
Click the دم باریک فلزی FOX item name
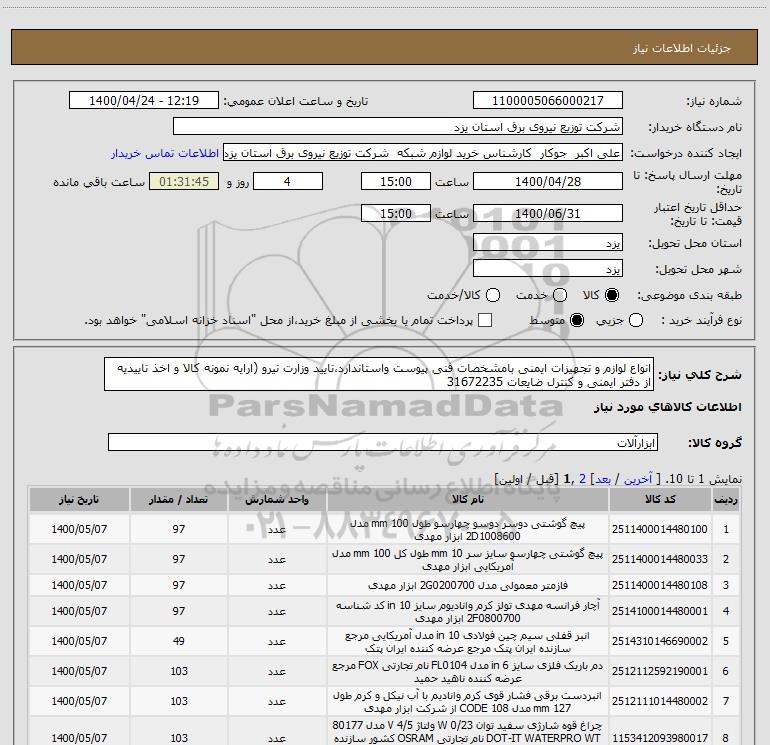coord(468,672)
